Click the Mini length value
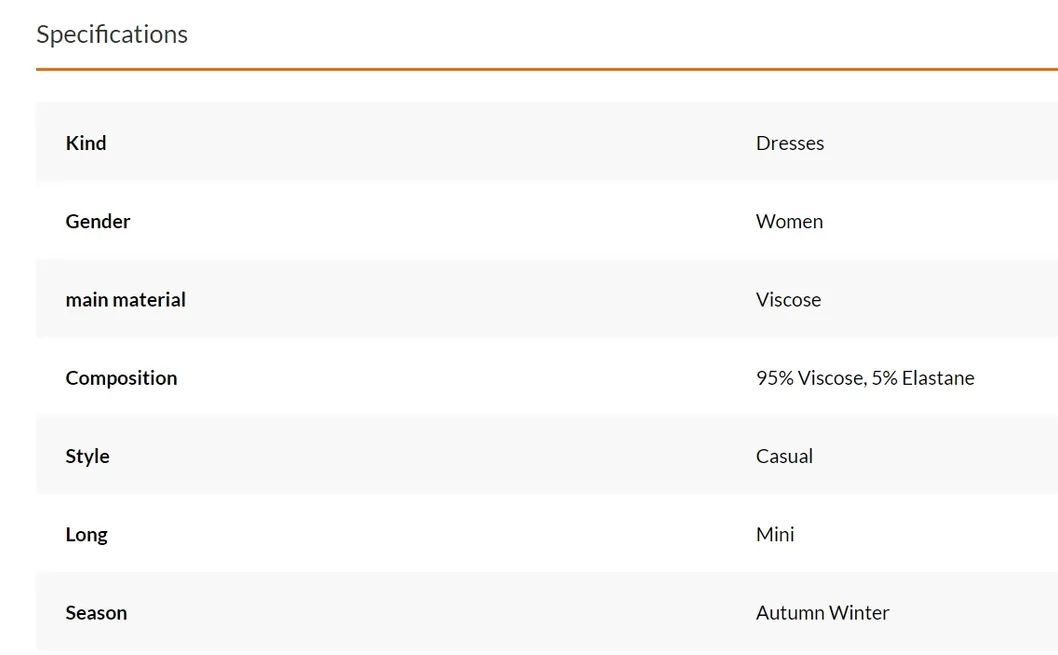The image size is (1058, 655). (775, 534)
